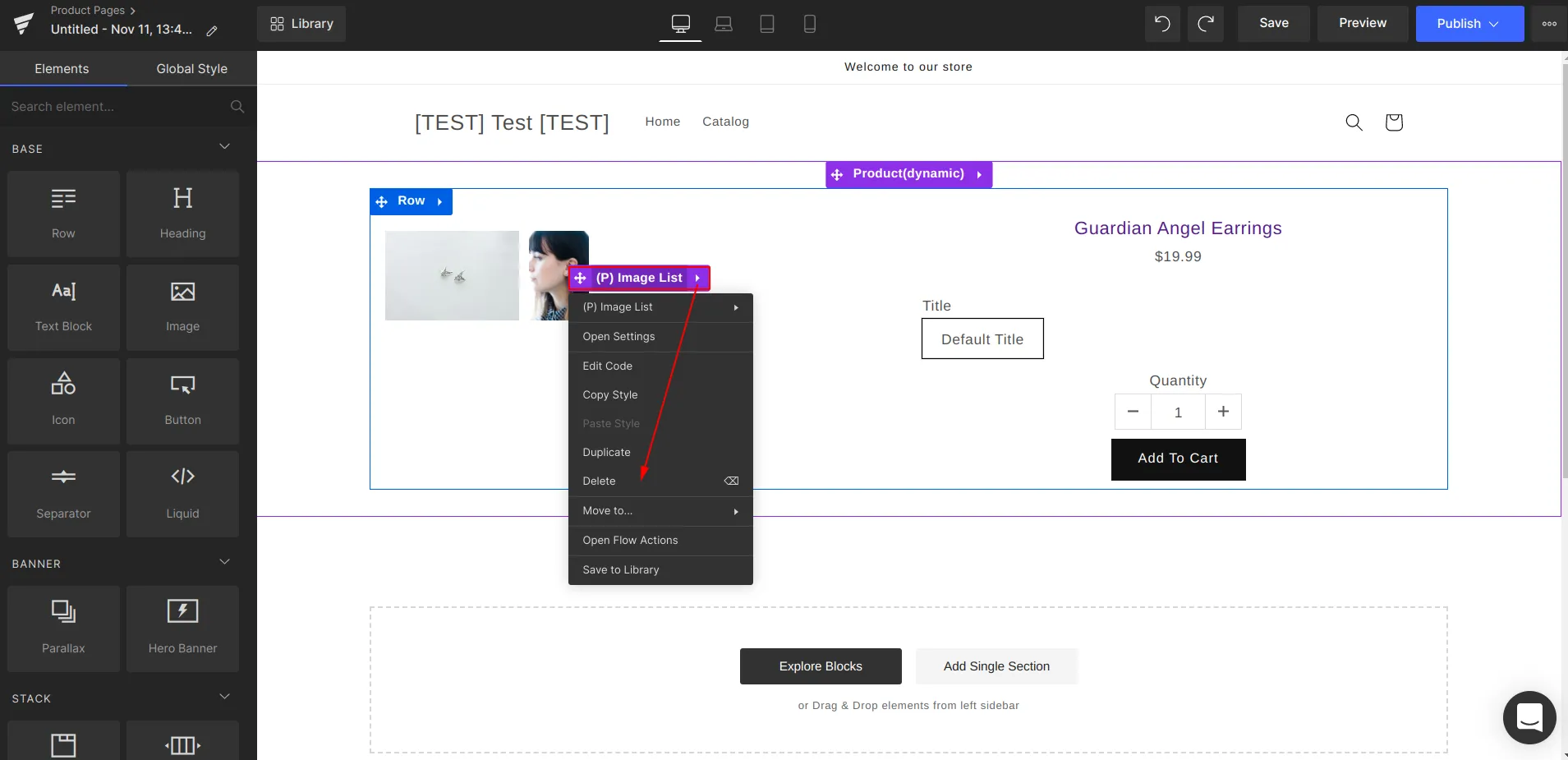1568x760 pixels.
Task: Pick the Hero Banner element
Action: pos(182,629)
